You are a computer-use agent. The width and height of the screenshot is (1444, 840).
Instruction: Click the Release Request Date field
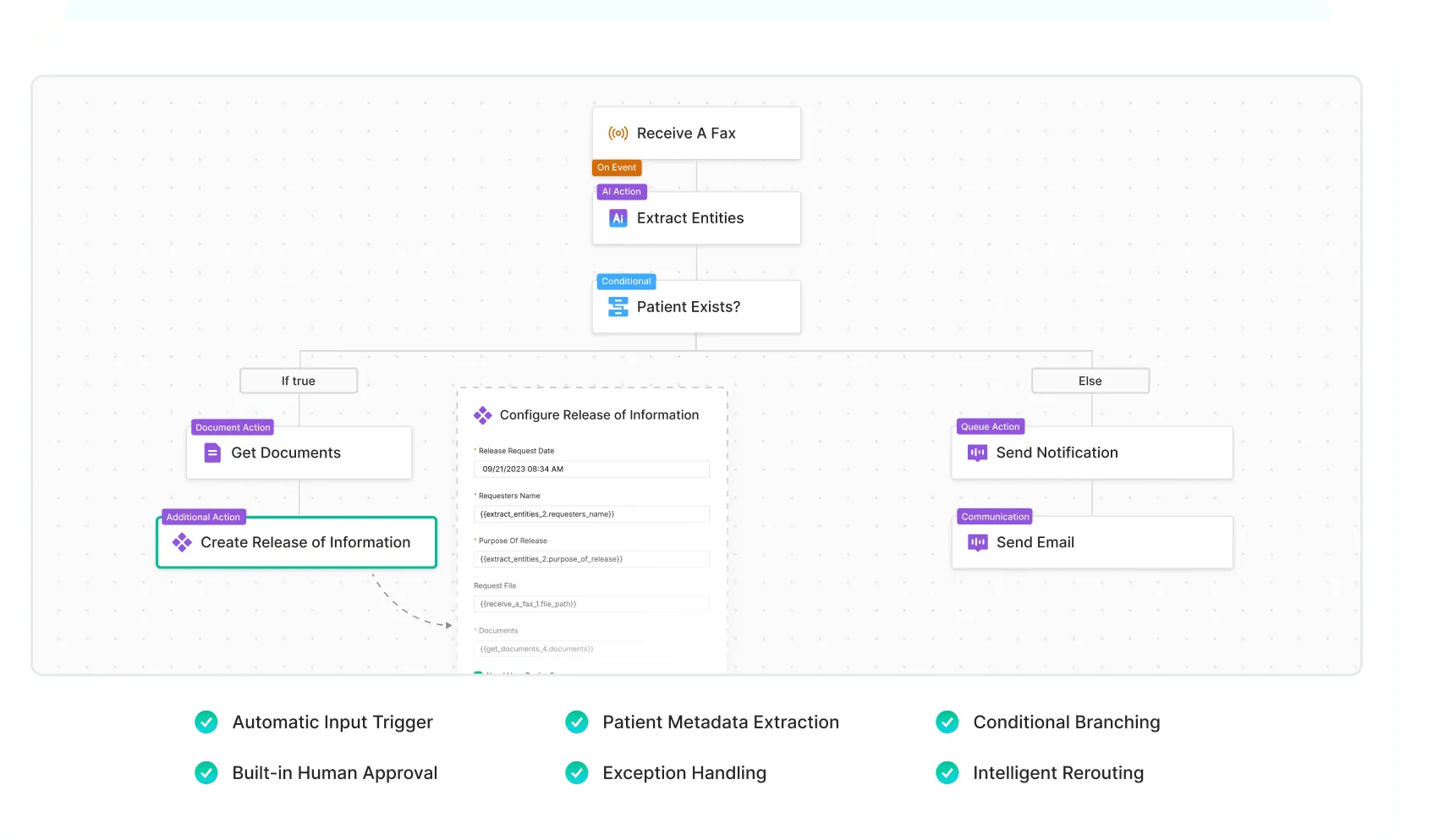point(591,469)
